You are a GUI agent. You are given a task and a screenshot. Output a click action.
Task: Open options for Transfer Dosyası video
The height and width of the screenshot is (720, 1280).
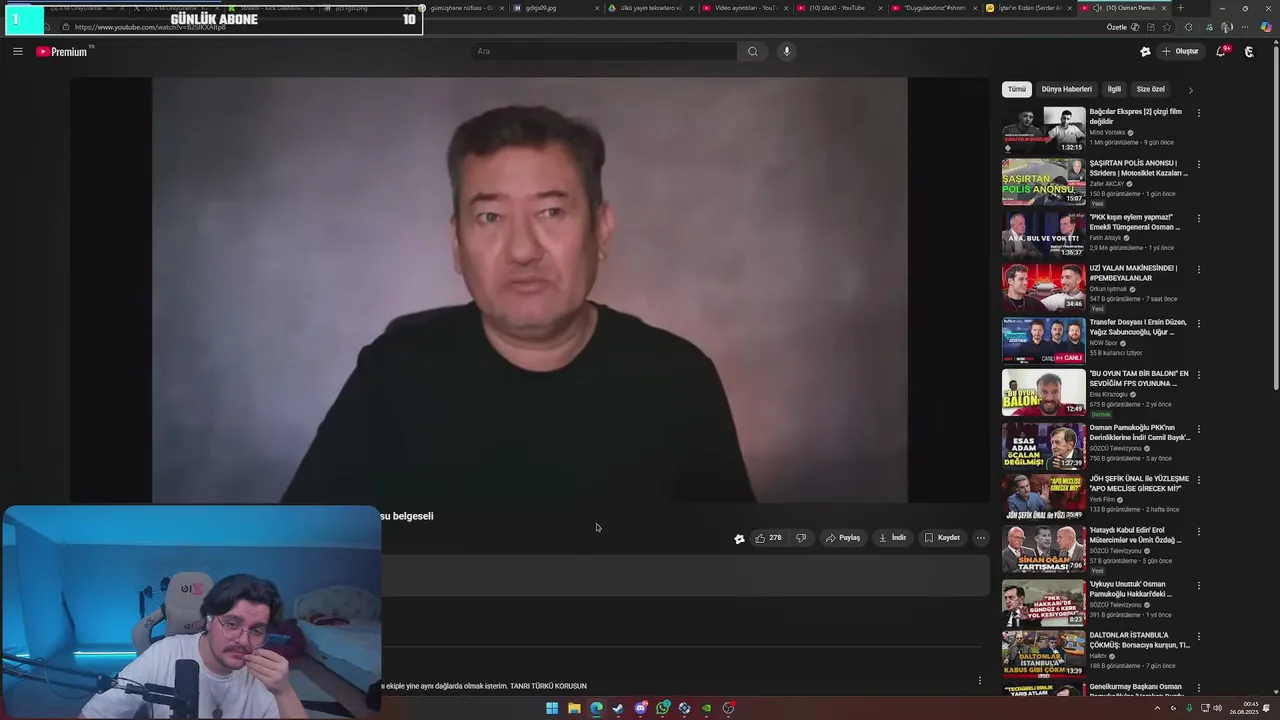[x=1198, y=324]
